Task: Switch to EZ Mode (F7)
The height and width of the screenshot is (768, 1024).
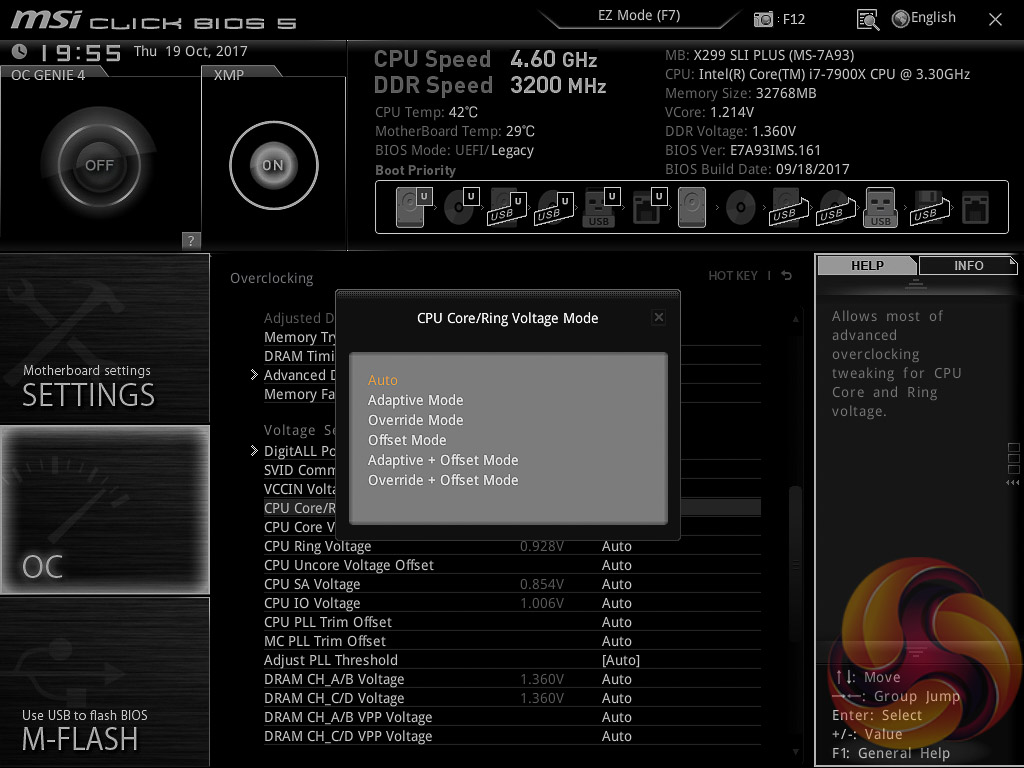Action: pos(639,15)
